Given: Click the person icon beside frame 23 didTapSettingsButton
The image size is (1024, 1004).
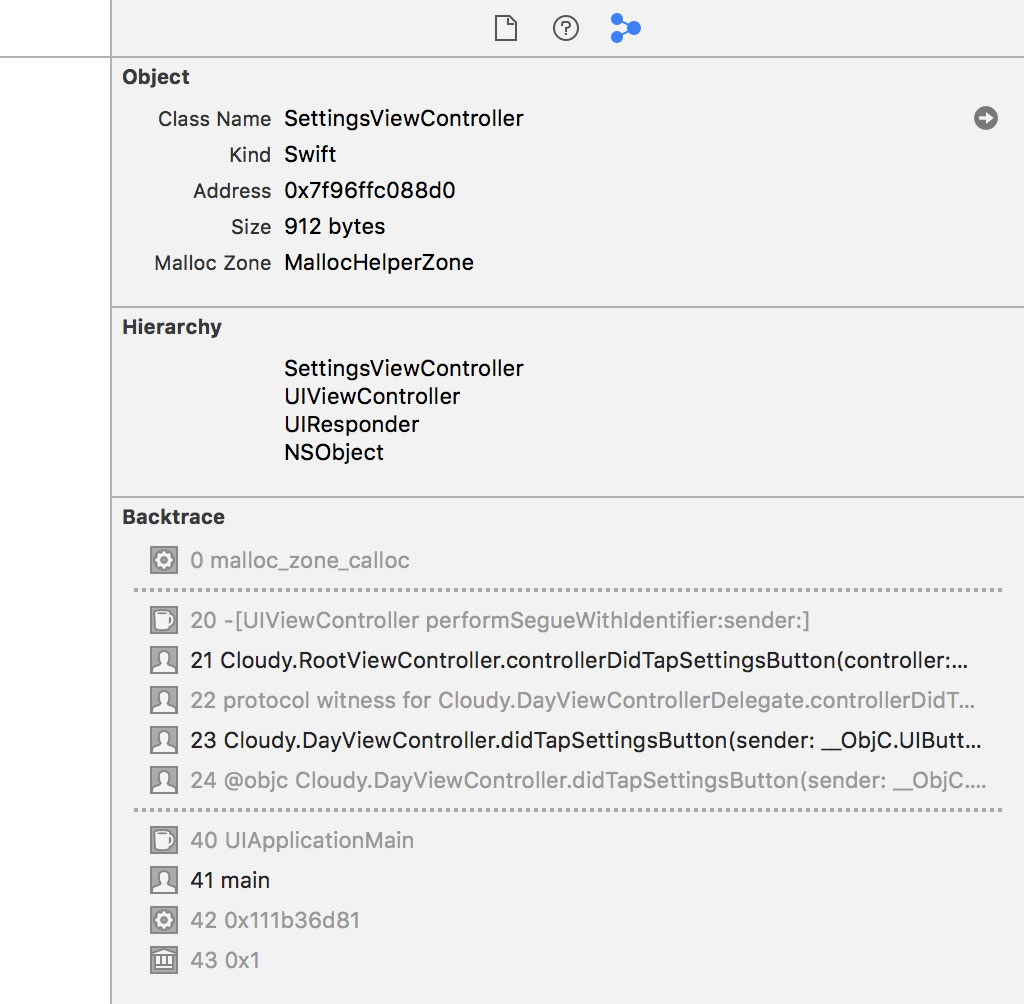Looking at the screenshot, I should click(x=163, y=740).
